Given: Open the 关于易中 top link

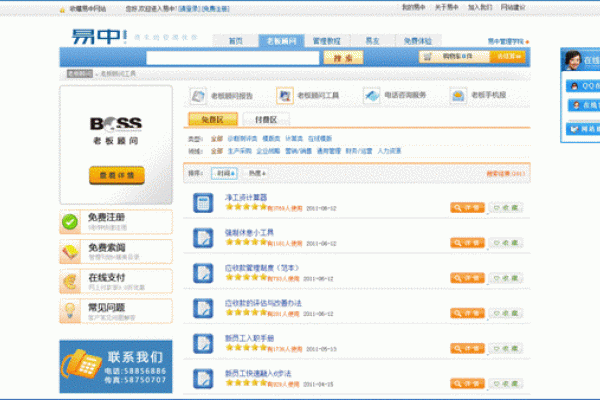Looking at the screenshot, I should tap(447, 7).
